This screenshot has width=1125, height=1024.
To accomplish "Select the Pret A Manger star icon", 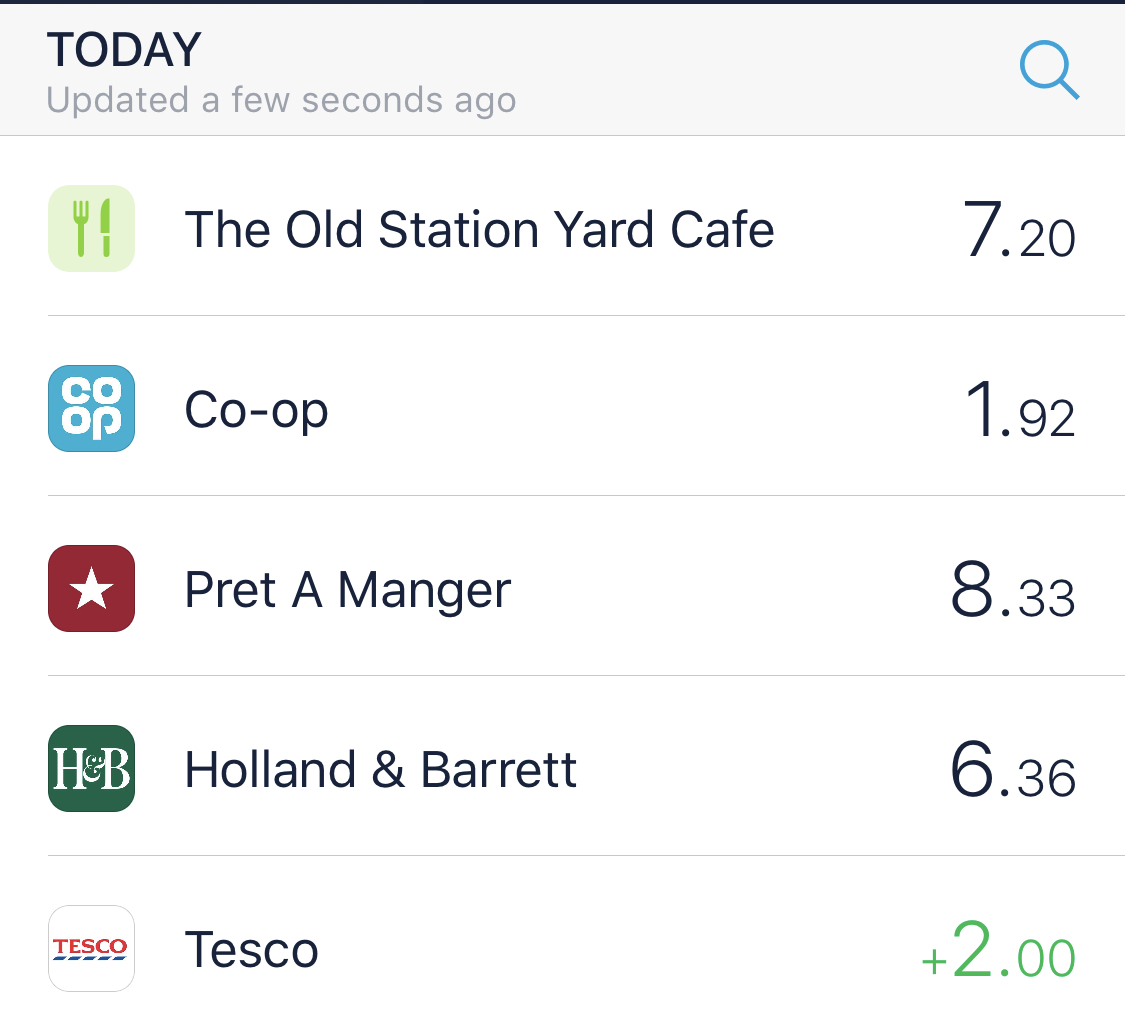I will click(91, 588).
